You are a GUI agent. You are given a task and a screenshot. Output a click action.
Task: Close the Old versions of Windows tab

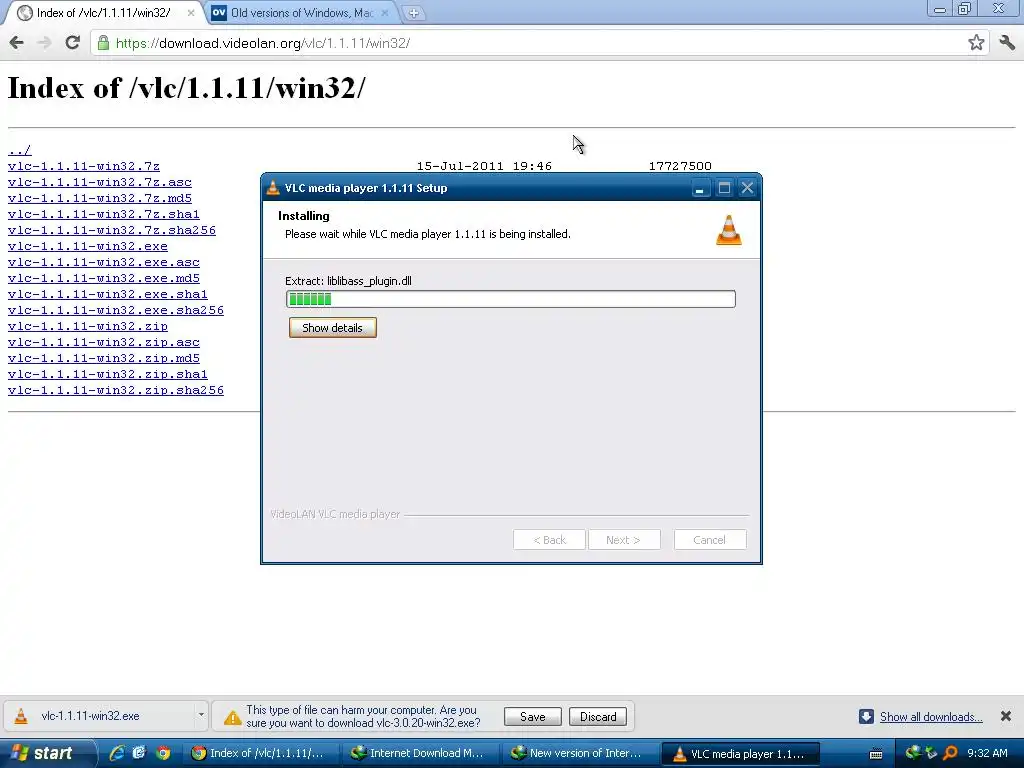tap(385, 13)
